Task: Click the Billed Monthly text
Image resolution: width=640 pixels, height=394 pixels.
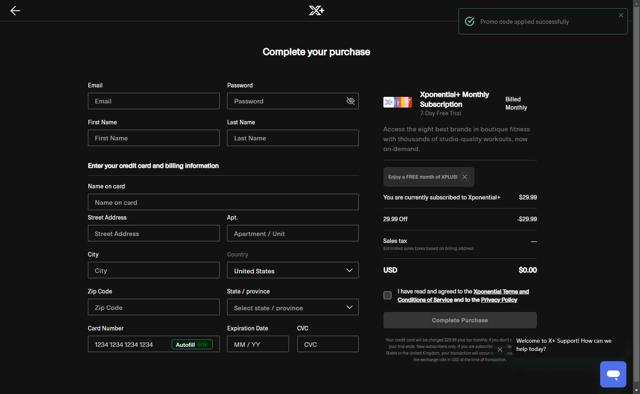Action: [x=516, y=103]
